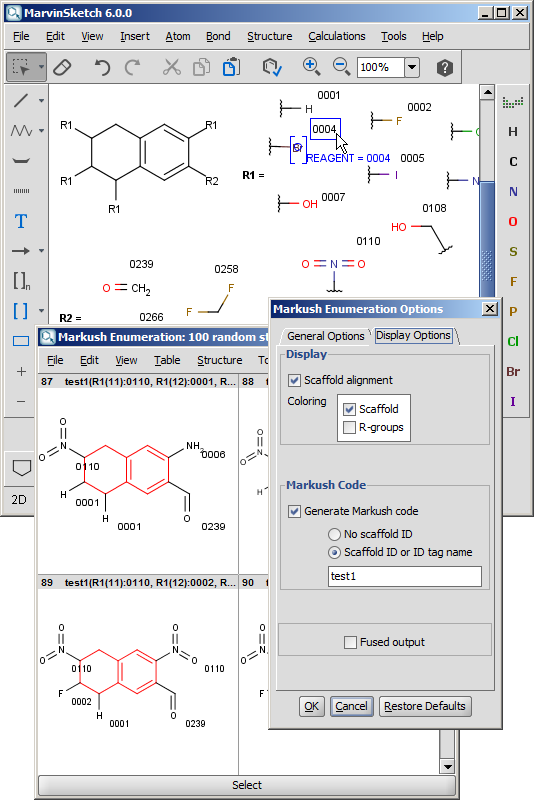534x800 pixels.
Task: Open Table menu in Markush Enumeration window
Action: [x=167, y=360]
